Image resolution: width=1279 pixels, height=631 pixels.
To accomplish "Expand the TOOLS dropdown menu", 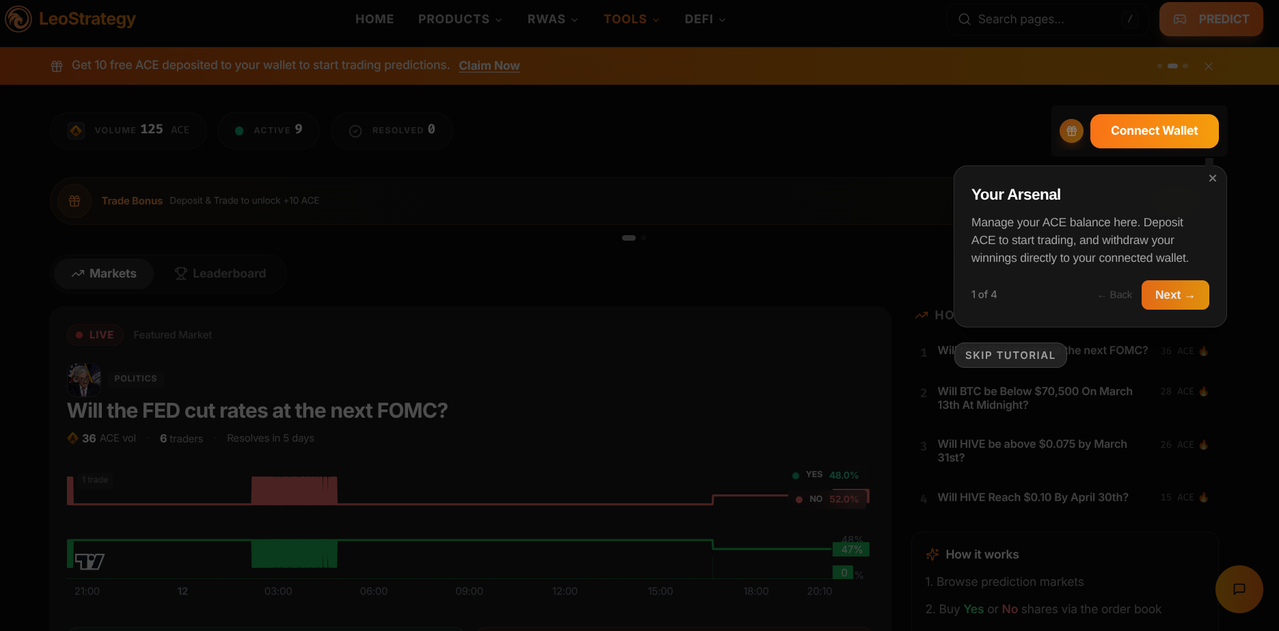I will point(632,19).
